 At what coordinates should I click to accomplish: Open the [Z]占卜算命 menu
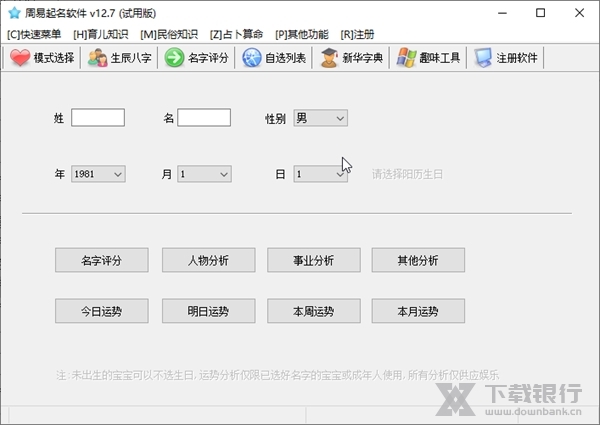coord(236,34)
